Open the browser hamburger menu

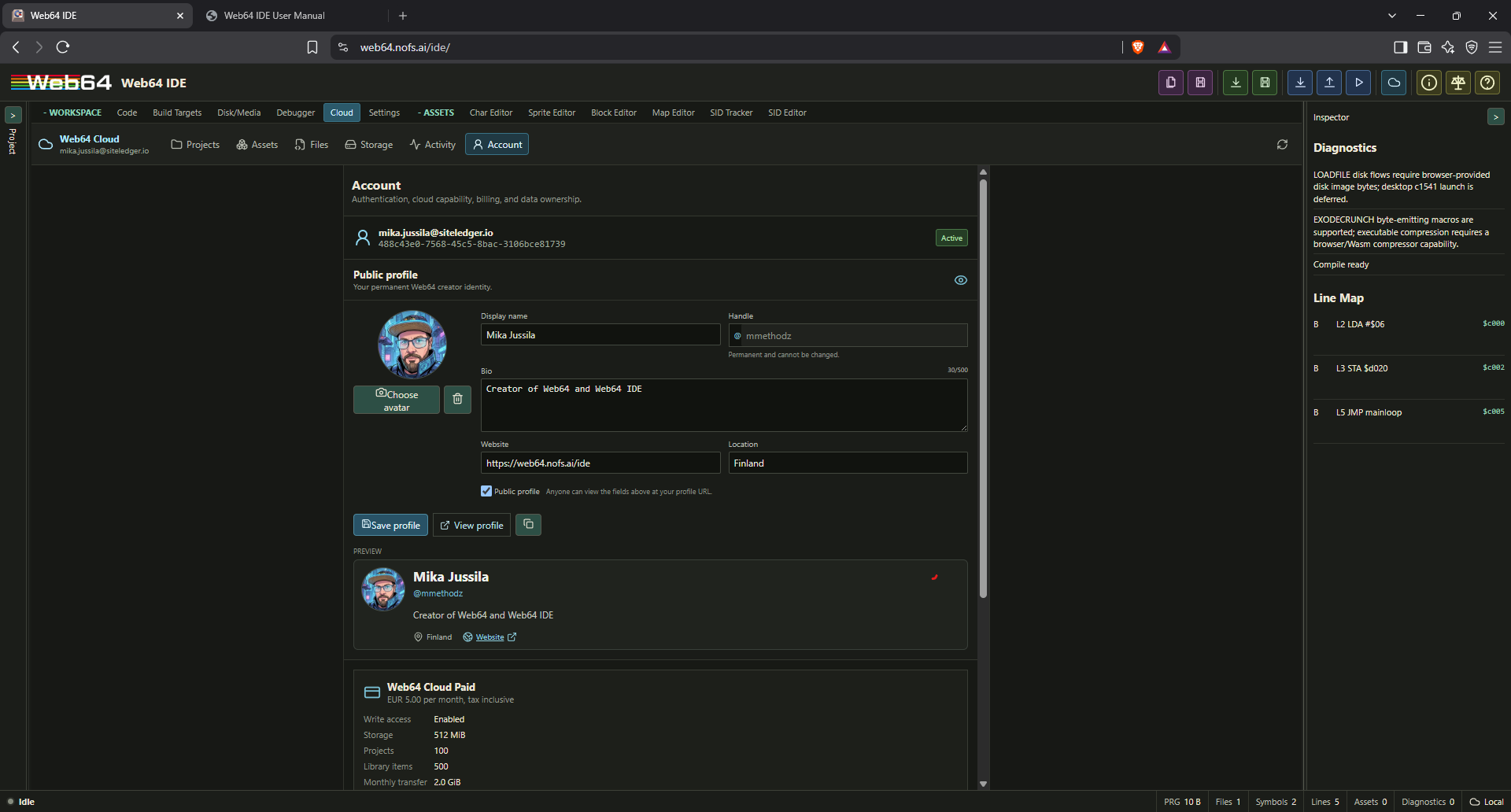pyautogui.click(x=1495, y=47)
